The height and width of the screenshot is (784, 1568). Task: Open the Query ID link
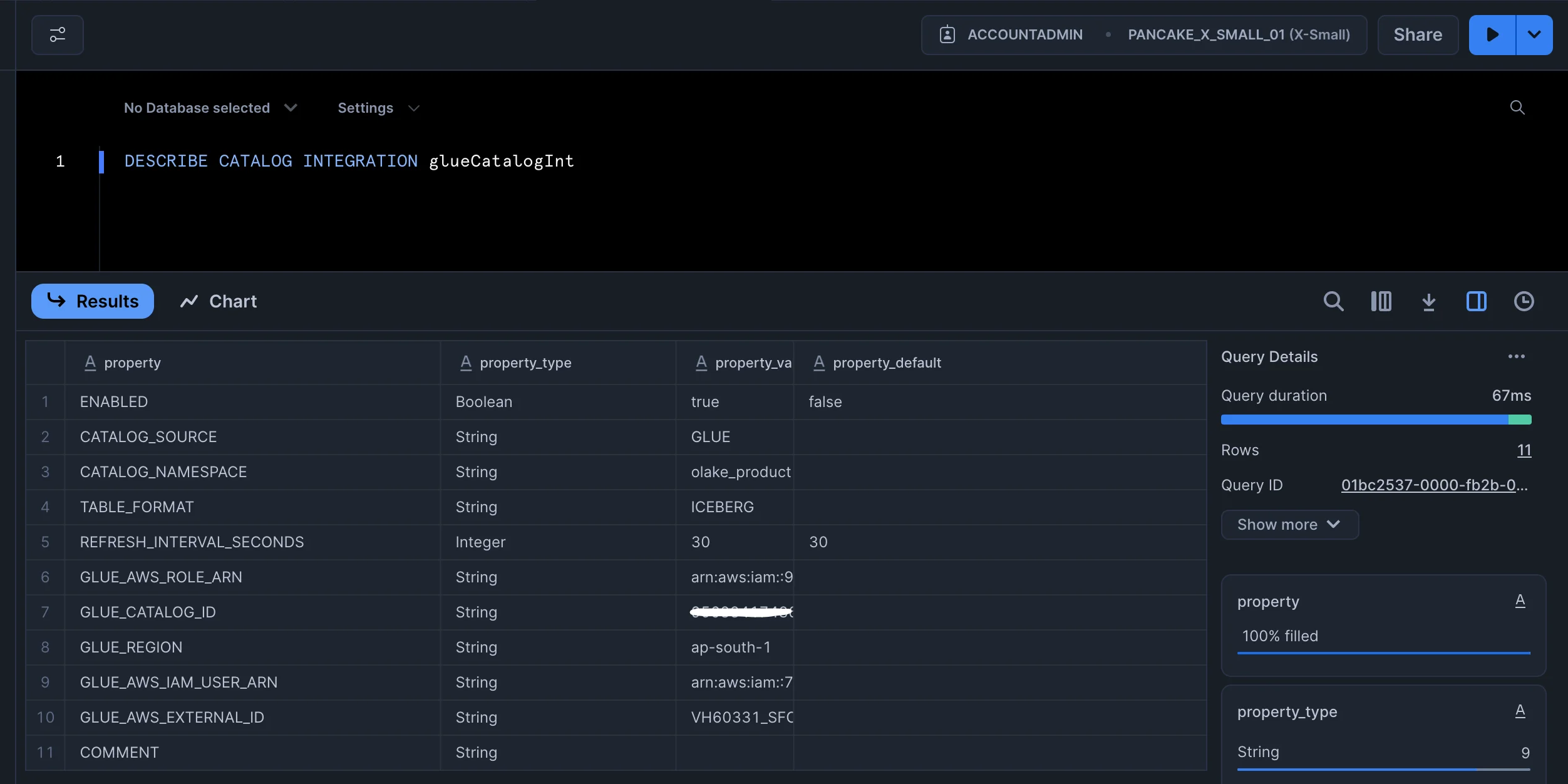click(1434, 485)
